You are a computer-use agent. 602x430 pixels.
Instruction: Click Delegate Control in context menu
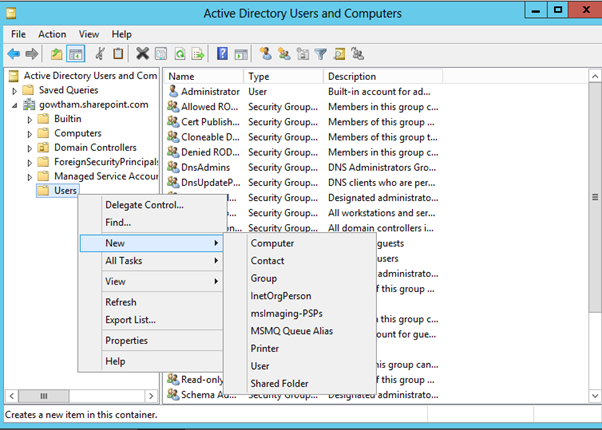(144, 205)
